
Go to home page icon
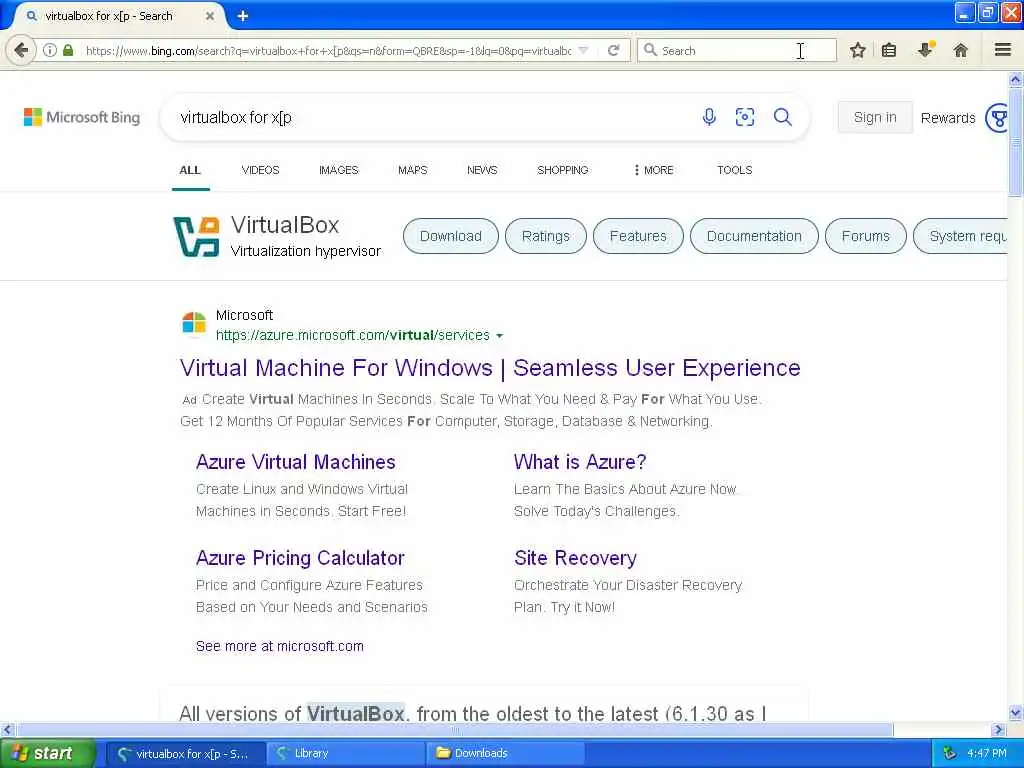click(x=960, y=50)
